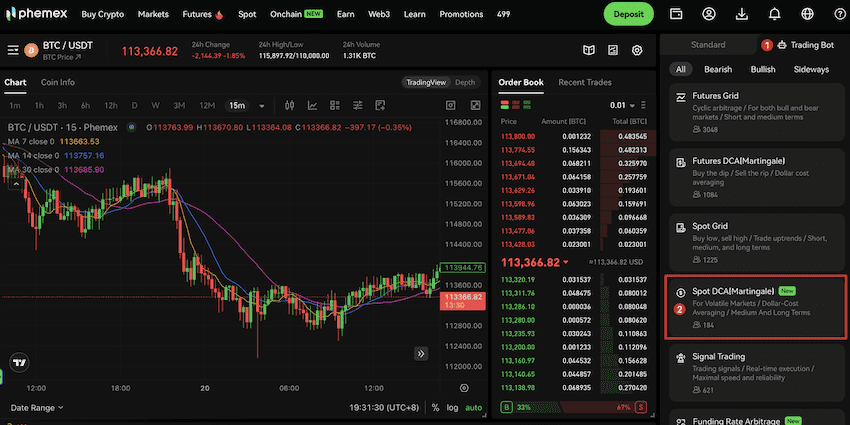Image resolution: width=850 pixels, height=425 pixels.
Task: Click the 113,800.00 ask price row
Action: 575,136
